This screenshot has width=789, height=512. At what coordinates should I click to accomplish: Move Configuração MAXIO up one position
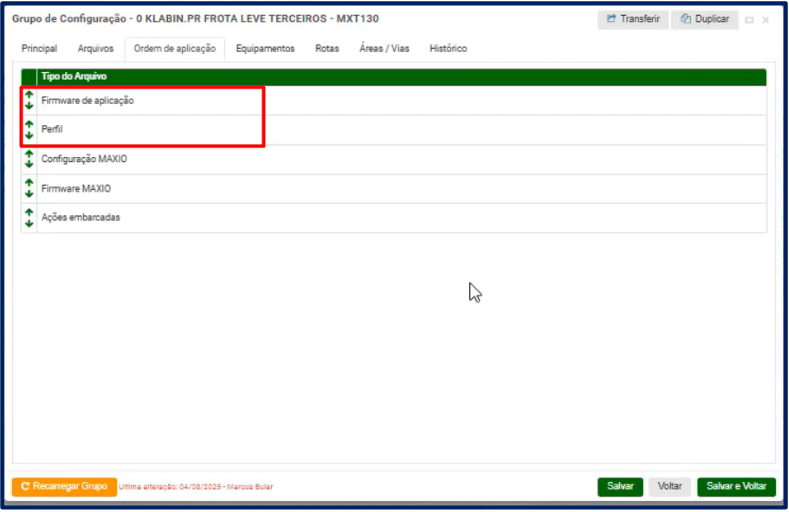click(29, 153)
